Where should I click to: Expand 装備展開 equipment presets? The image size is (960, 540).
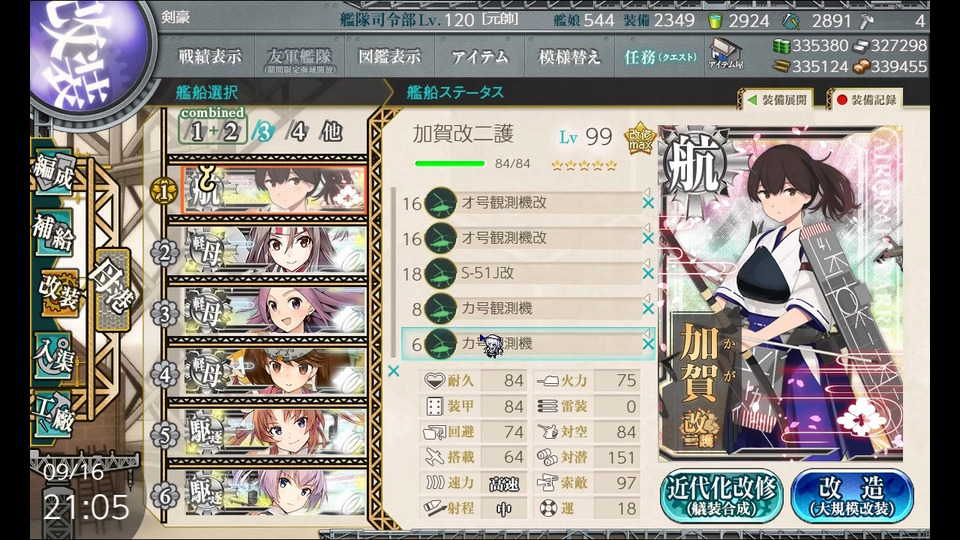[777, 100]
